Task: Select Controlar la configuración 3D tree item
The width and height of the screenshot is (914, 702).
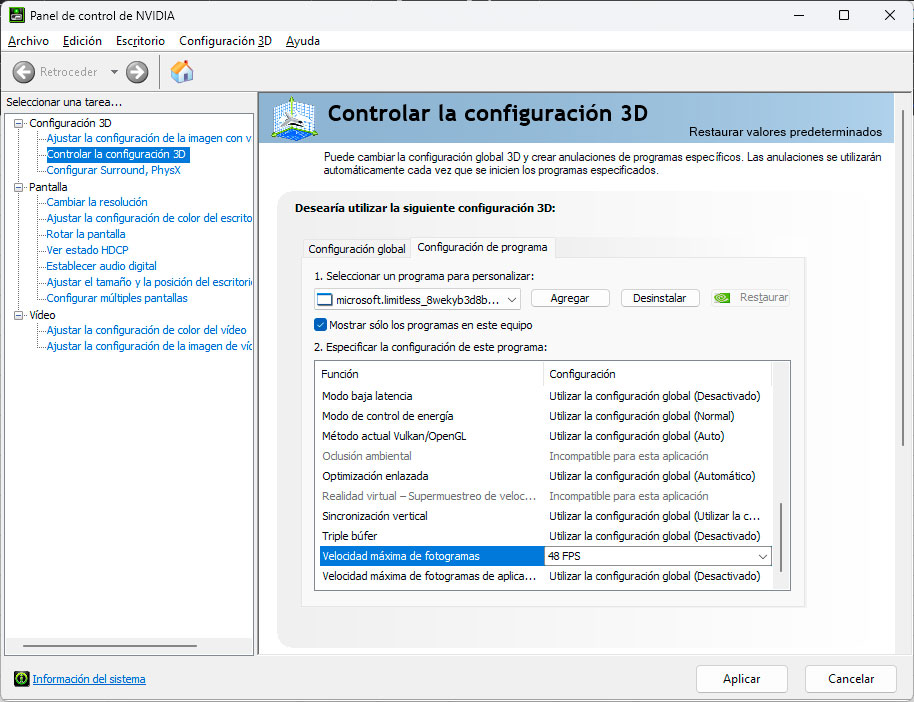Action: tap(117, 155)
